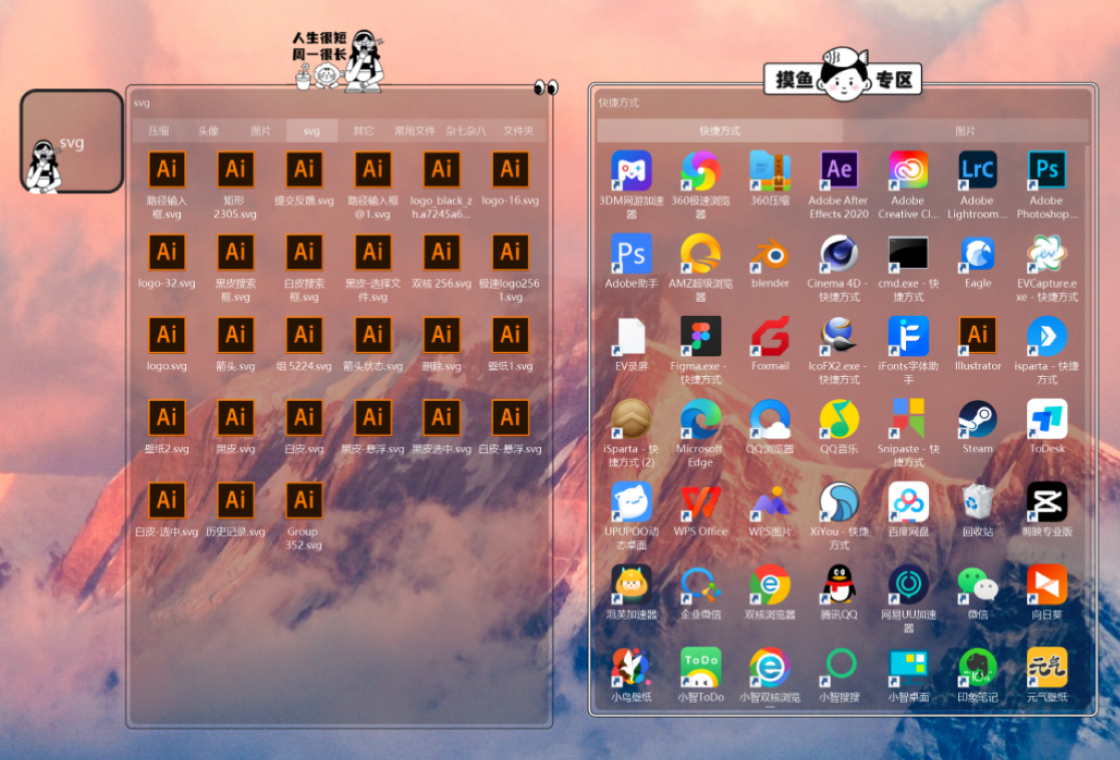Select the 常用文件 tab
Viewport: 1120px width, 760px height.
pyautogui.click(x=414, y=131)
